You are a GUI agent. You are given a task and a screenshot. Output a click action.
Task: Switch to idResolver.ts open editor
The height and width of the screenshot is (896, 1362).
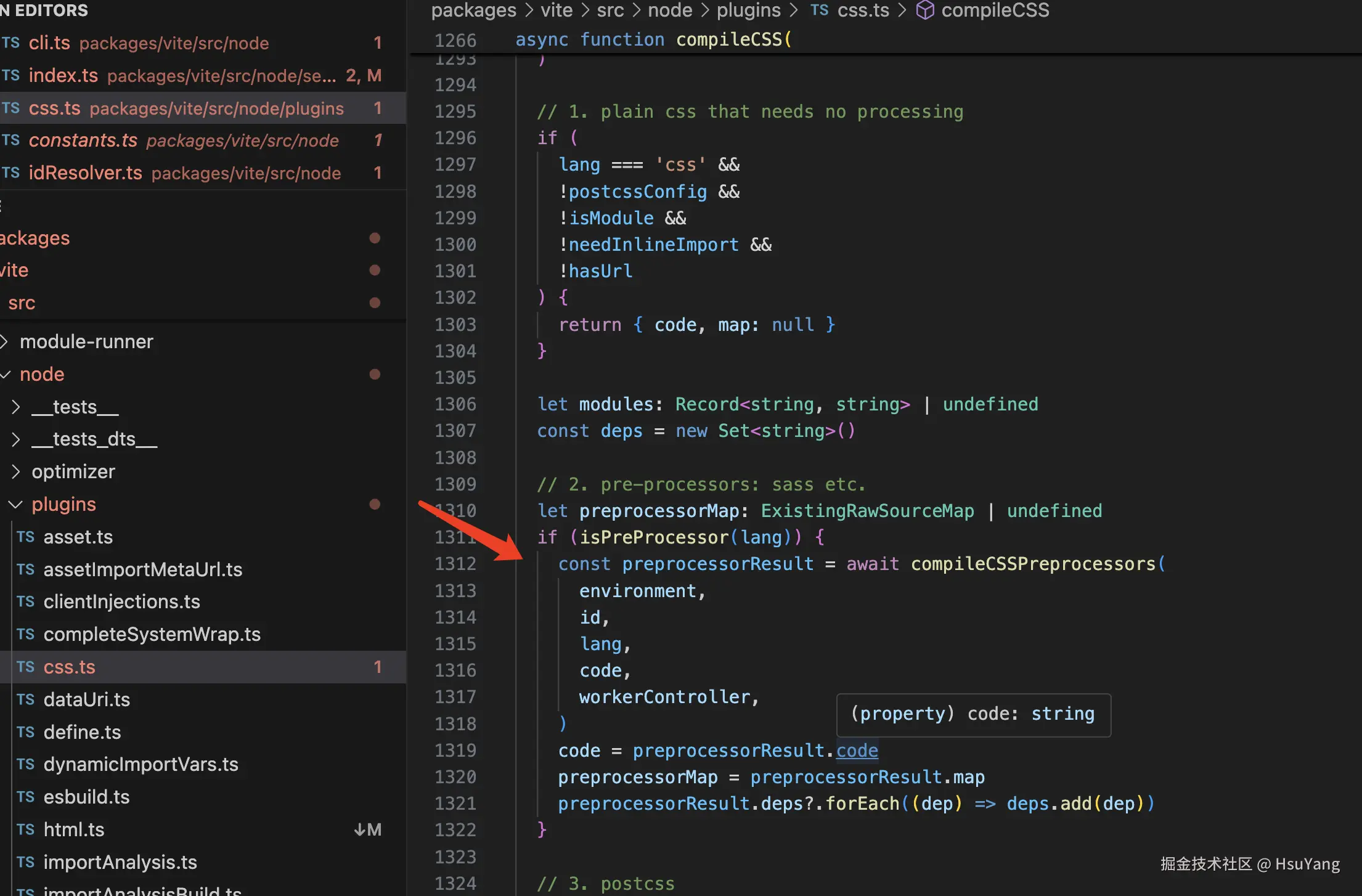[85, 173]
